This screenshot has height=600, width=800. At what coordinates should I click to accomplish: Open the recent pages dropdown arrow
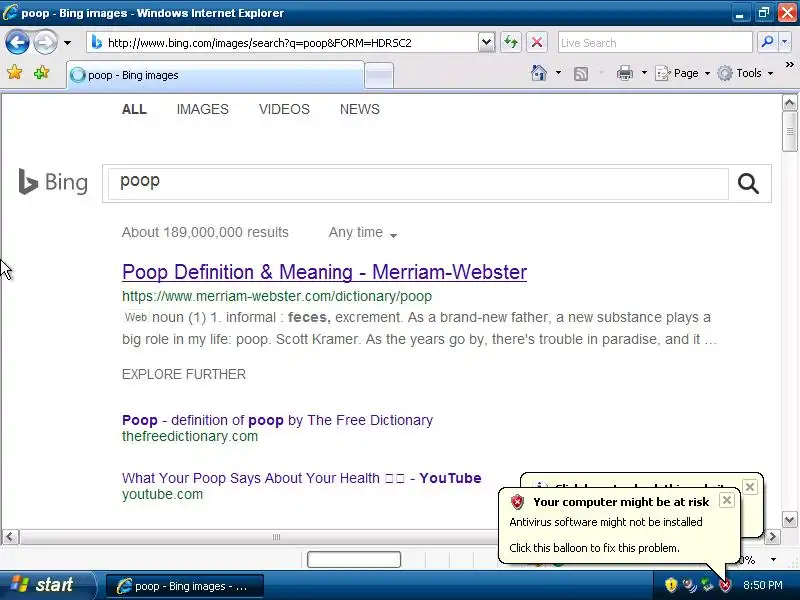67,43
